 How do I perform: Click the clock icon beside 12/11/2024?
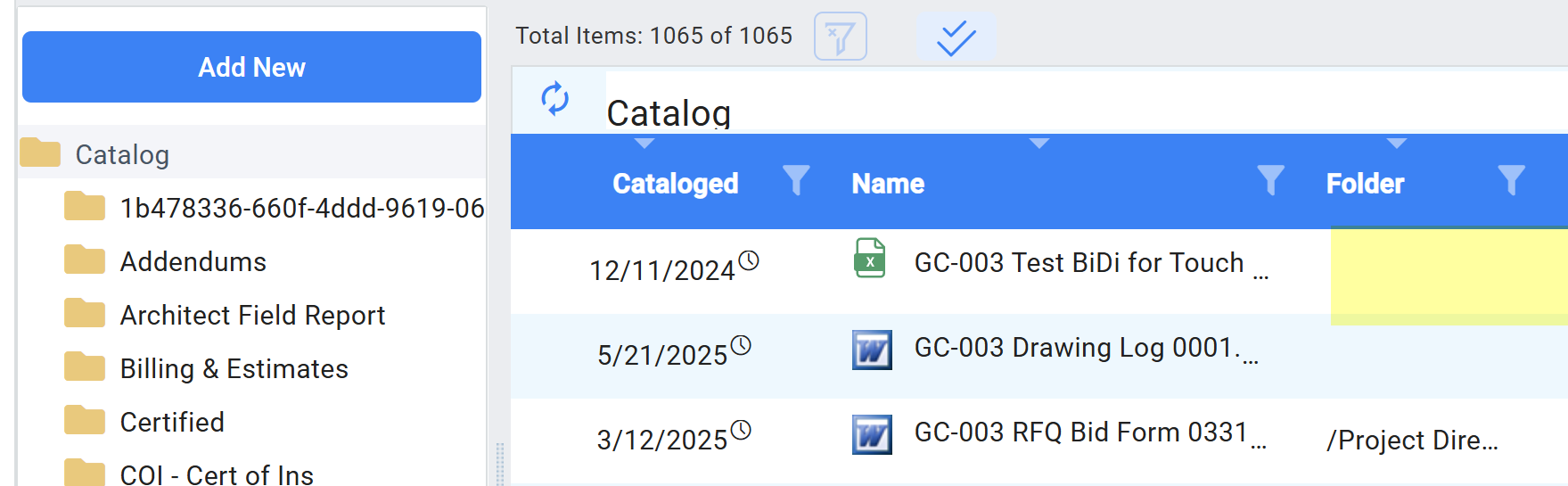749,260
